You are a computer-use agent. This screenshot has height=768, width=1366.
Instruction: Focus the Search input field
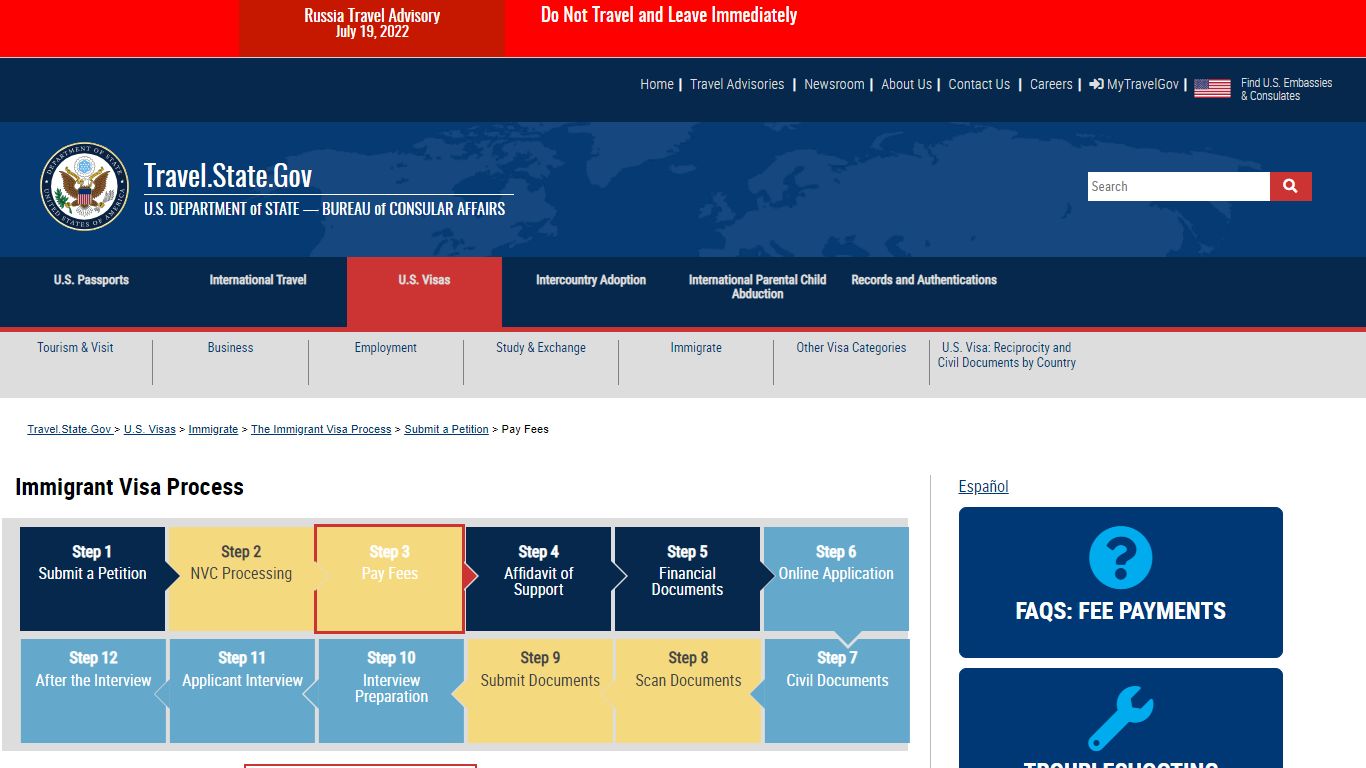pyautogui.click(x=1178, y=186)
